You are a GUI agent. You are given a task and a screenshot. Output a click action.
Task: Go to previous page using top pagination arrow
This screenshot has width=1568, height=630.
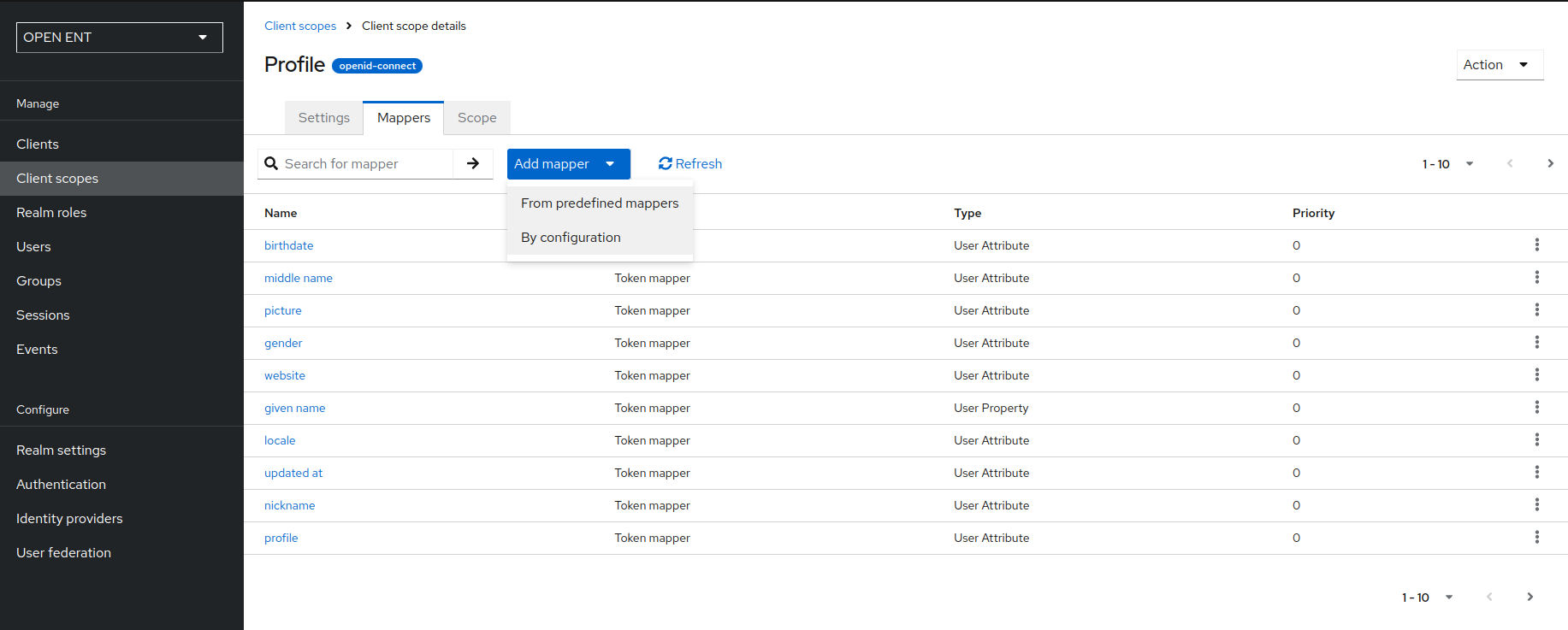[1510, 163]
